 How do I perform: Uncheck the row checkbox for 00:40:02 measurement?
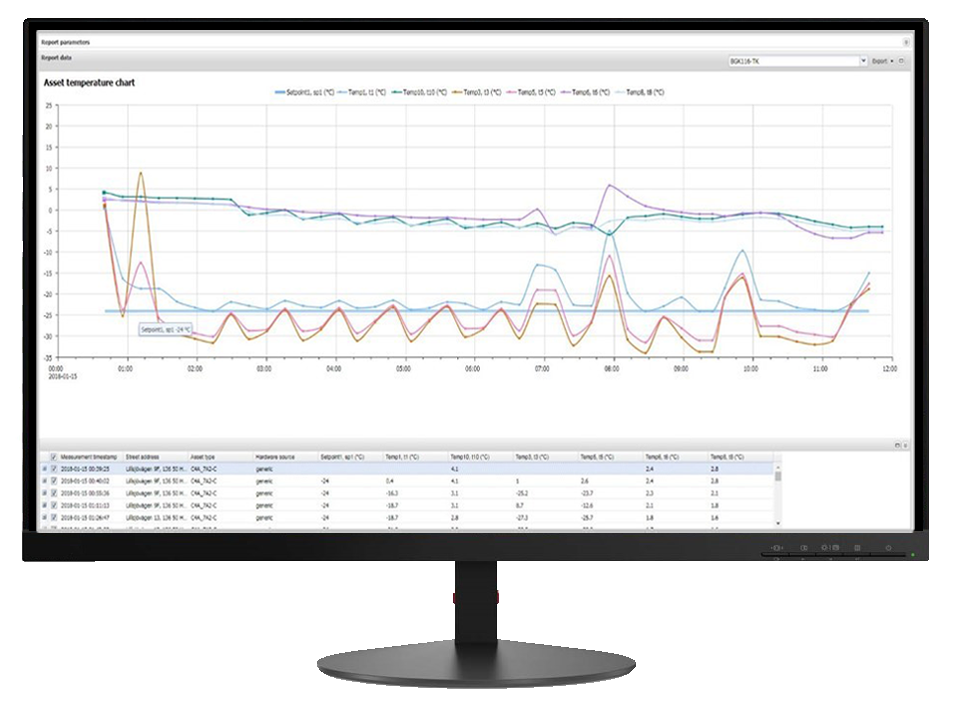pyautogui.click(x=54, y=481)
